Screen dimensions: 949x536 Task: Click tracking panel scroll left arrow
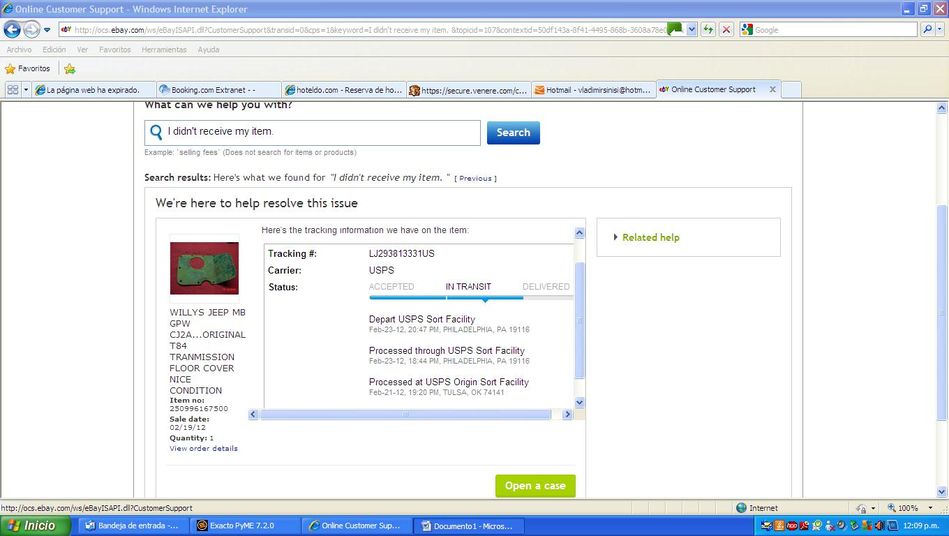tap(253, 414)
